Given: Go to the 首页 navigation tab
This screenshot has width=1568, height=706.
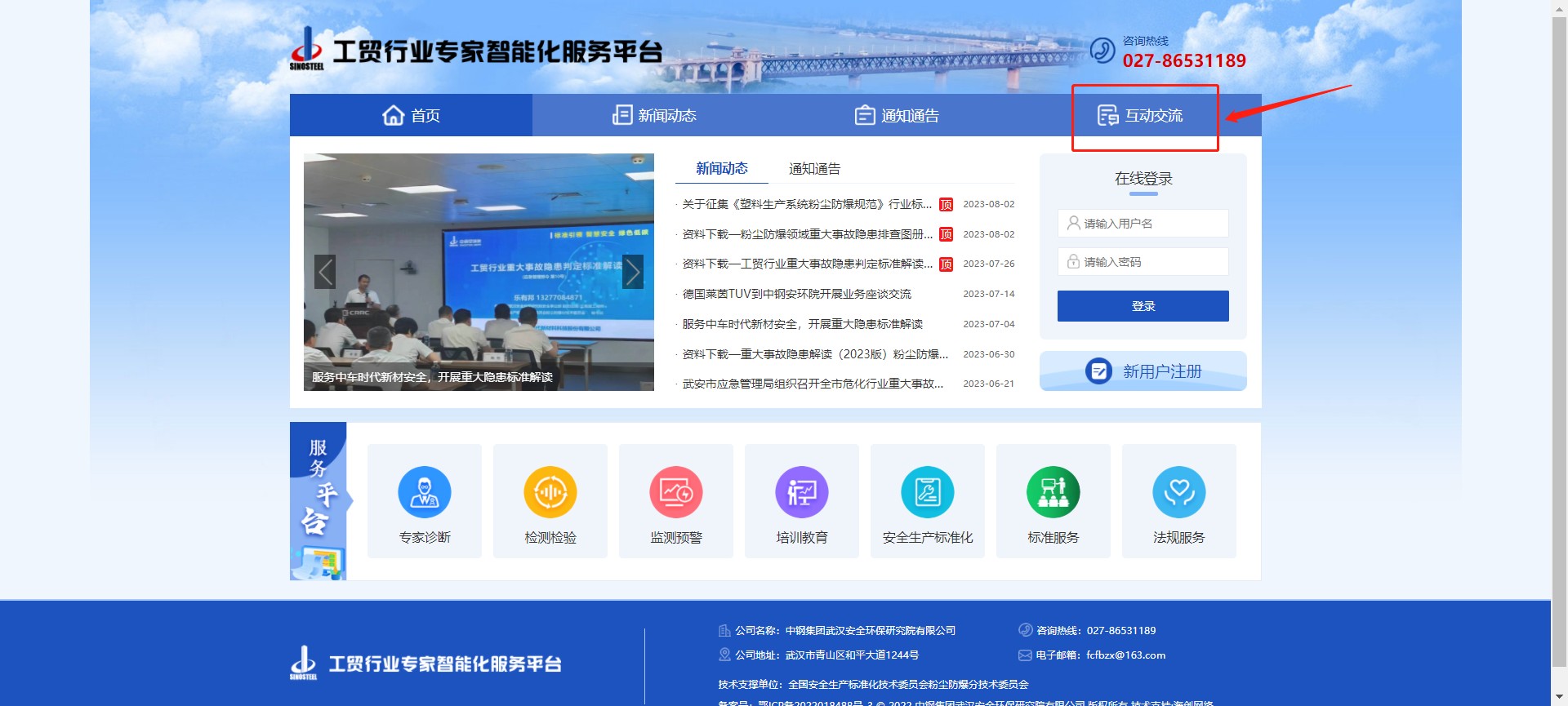Looking at the screenshot, I should 411,115.
